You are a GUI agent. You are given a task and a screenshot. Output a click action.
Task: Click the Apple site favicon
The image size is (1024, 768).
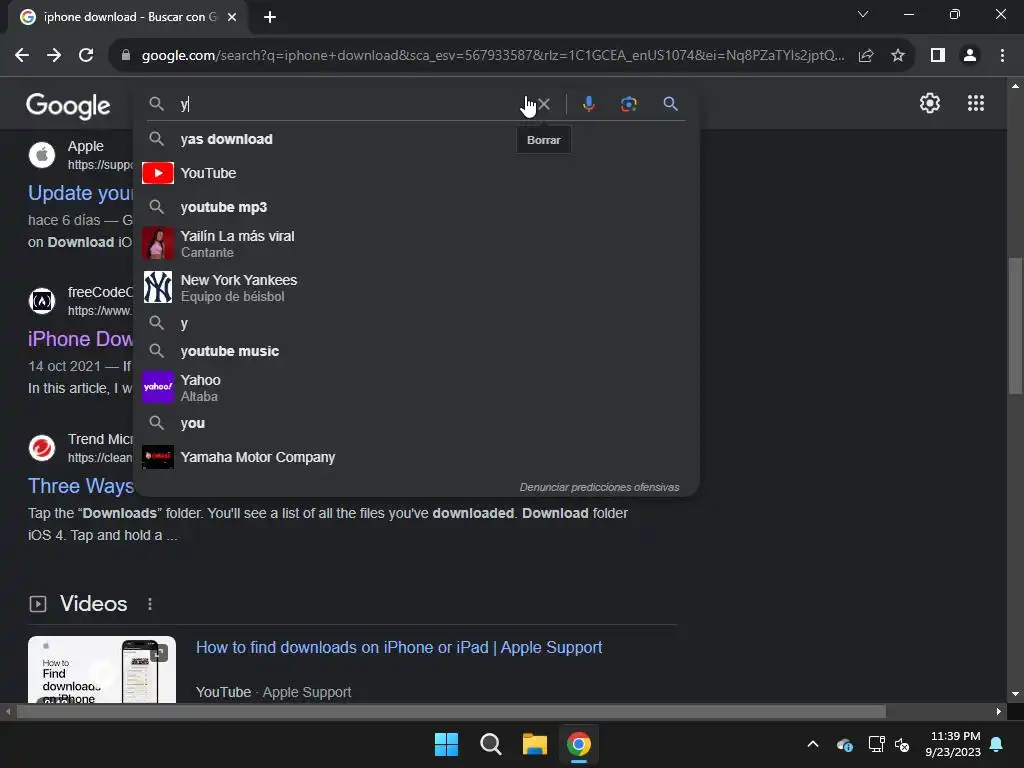coord(42,155)
